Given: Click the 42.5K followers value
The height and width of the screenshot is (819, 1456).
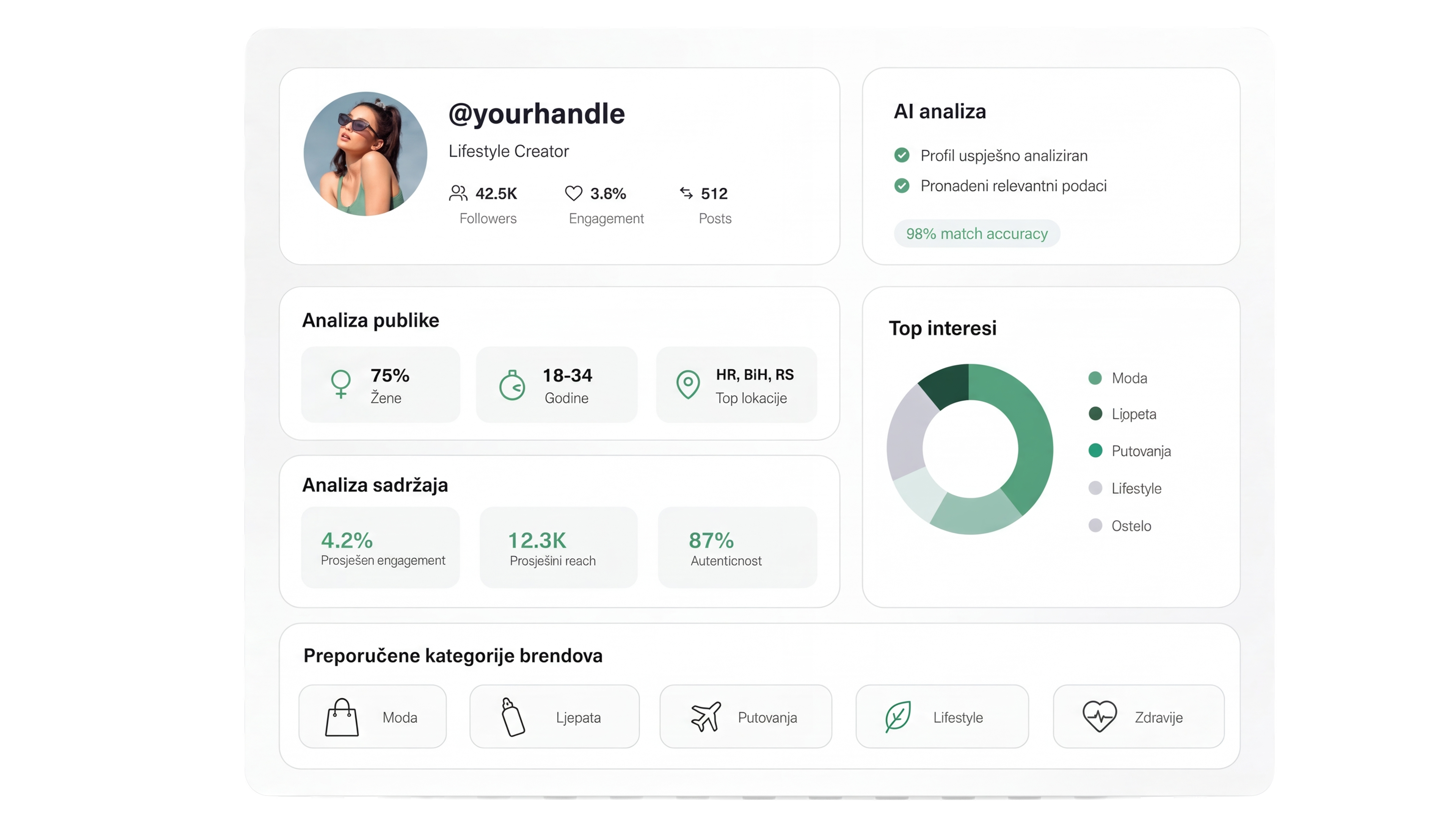Looking at the screenshot, I should tap(496, 193).
